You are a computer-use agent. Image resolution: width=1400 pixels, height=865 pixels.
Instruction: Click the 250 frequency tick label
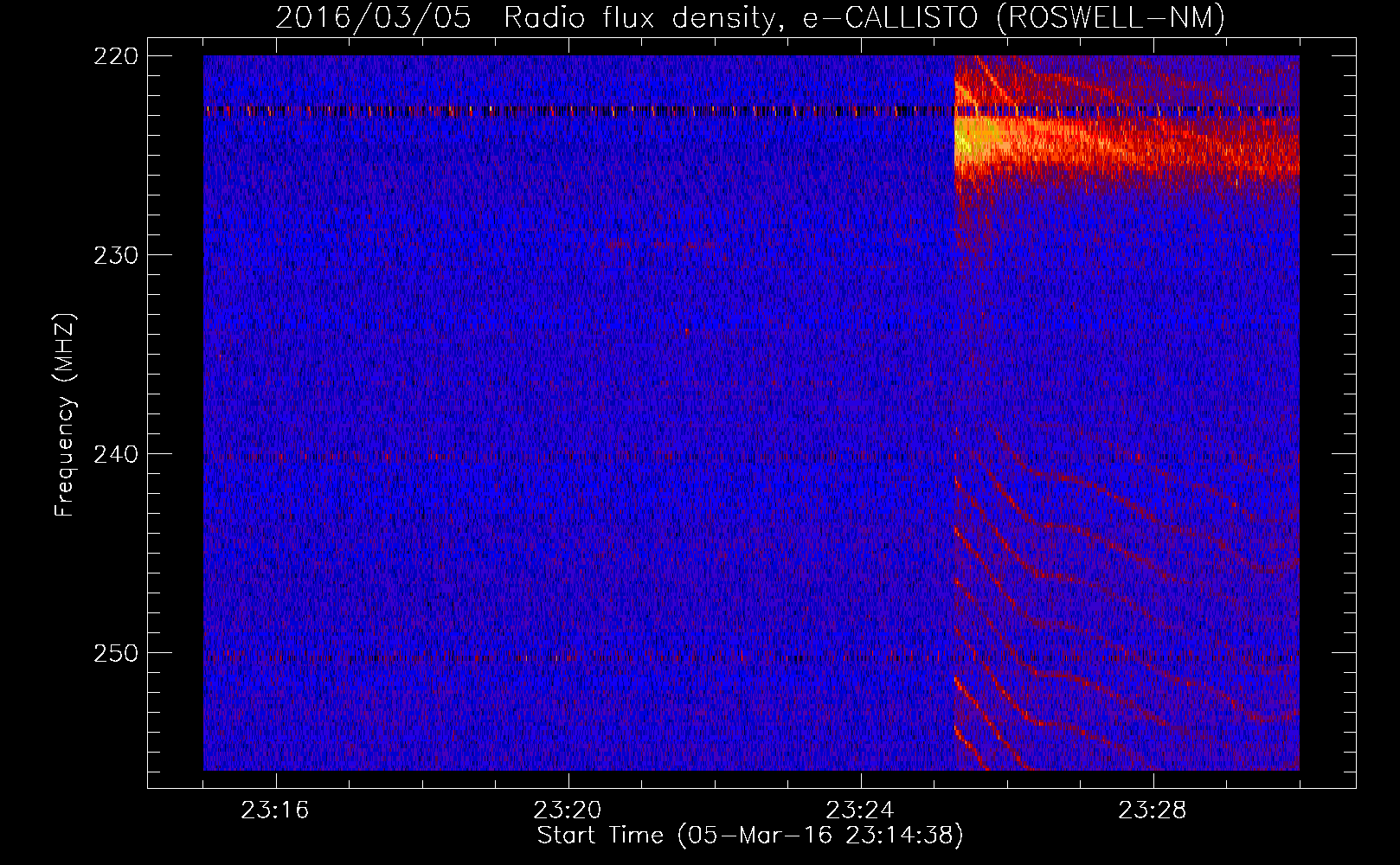point(116,653)
